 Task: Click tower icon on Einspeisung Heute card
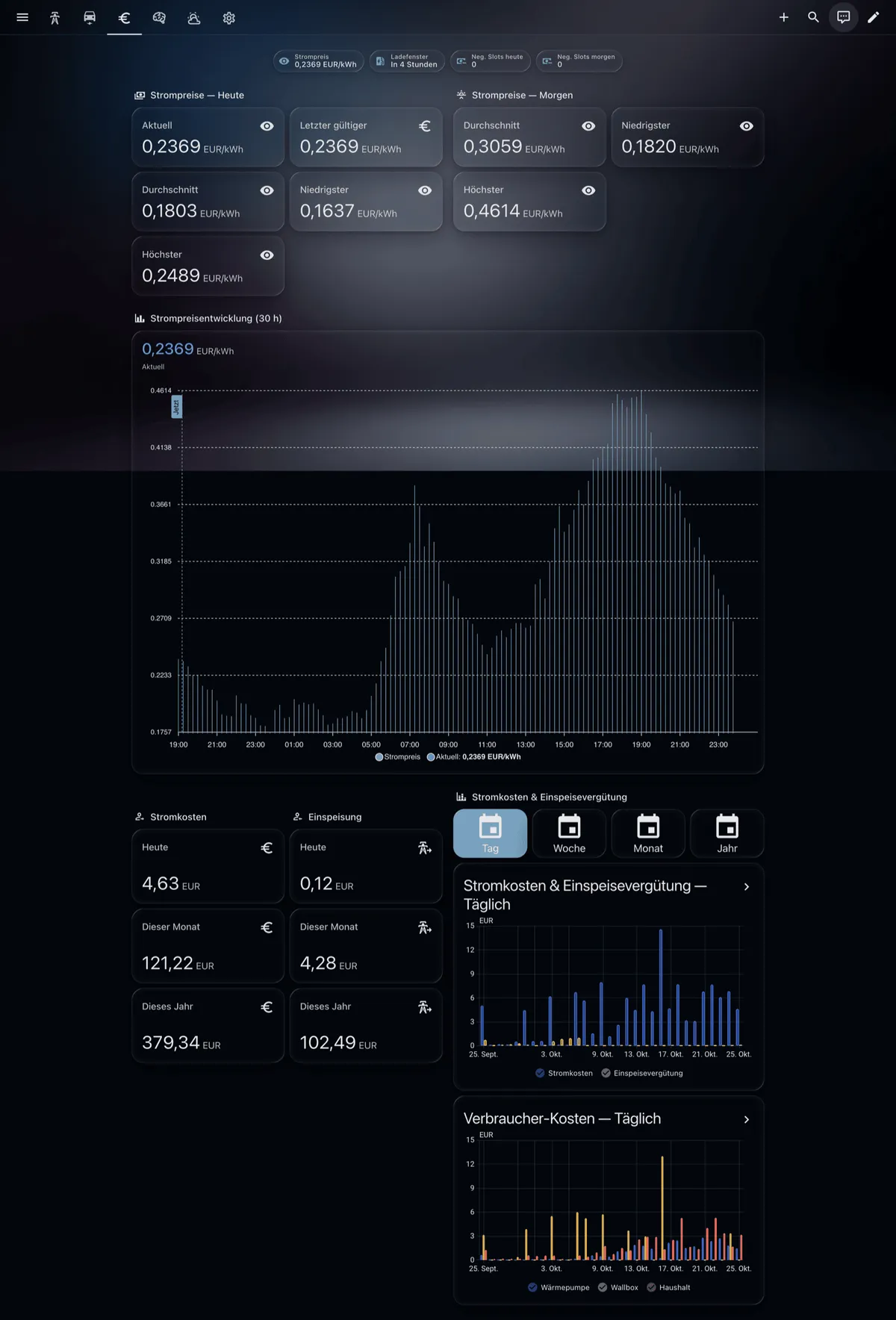pyautogui.click(x=425, y=848)
